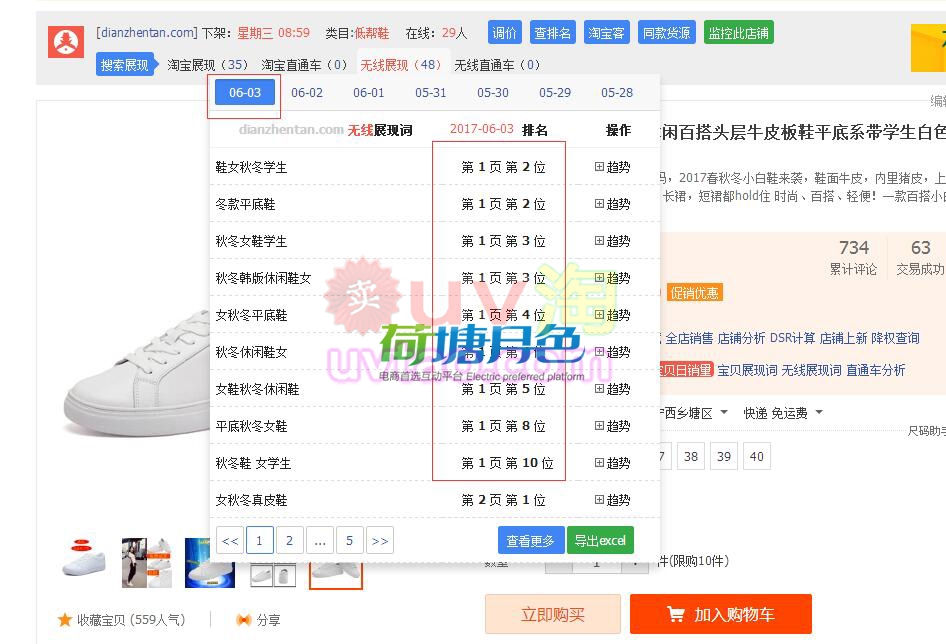The width and height of the screenshot is (946, 644).
Task: Click the 监控此店铺 green button
Action: (738, 33)
